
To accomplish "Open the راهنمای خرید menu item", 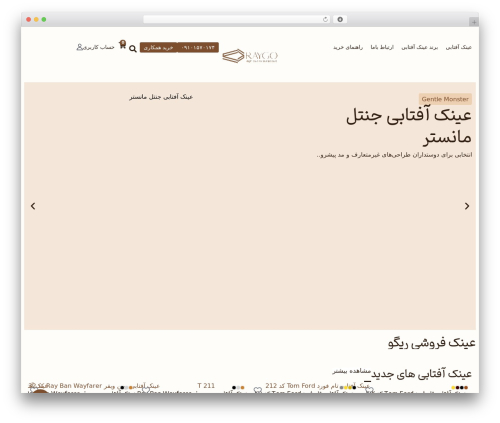I will pos(348,47).
